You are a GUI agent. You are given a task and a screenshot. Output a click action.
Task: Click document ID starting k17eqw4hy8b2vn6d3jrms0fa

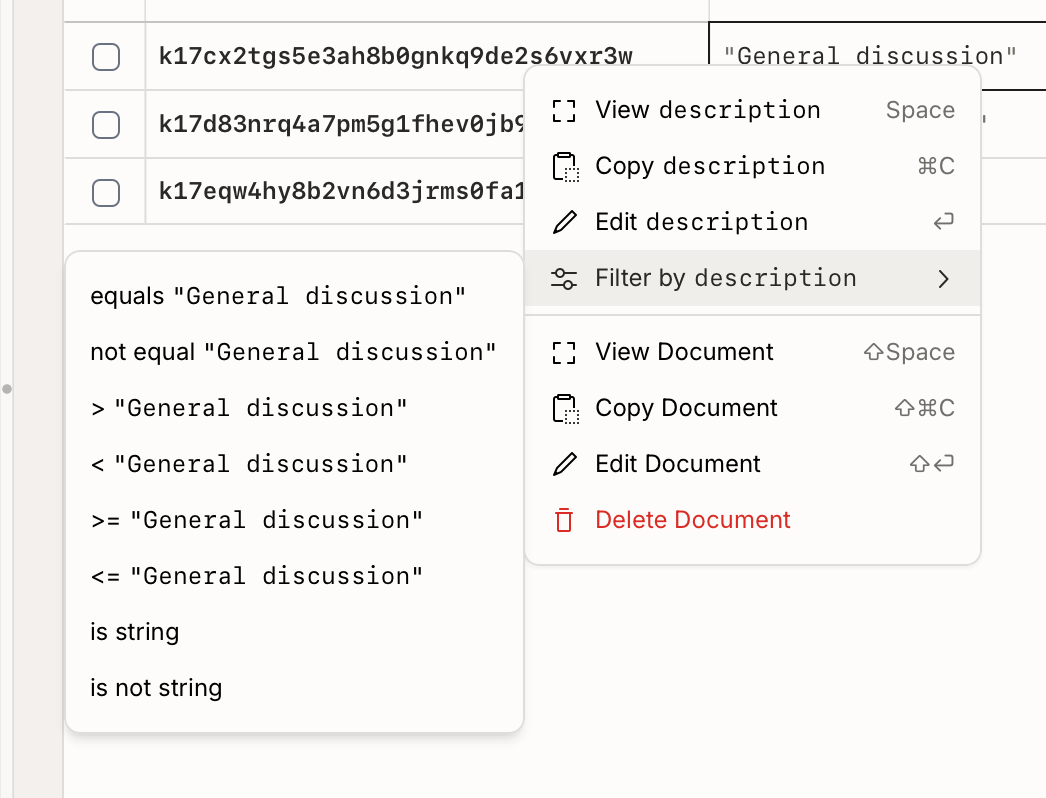click(342, 191)
